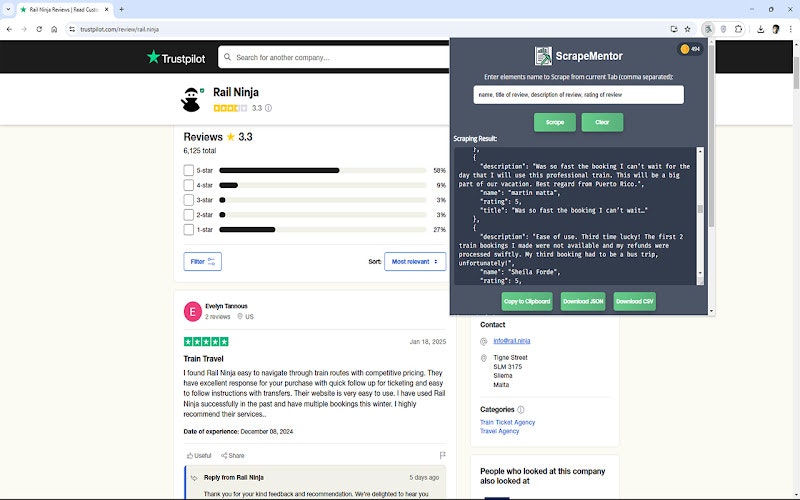Click the flag report icon on review
The height and width of the screenshot is (500, 800).
pyautogui.click(x=442, y=455)
